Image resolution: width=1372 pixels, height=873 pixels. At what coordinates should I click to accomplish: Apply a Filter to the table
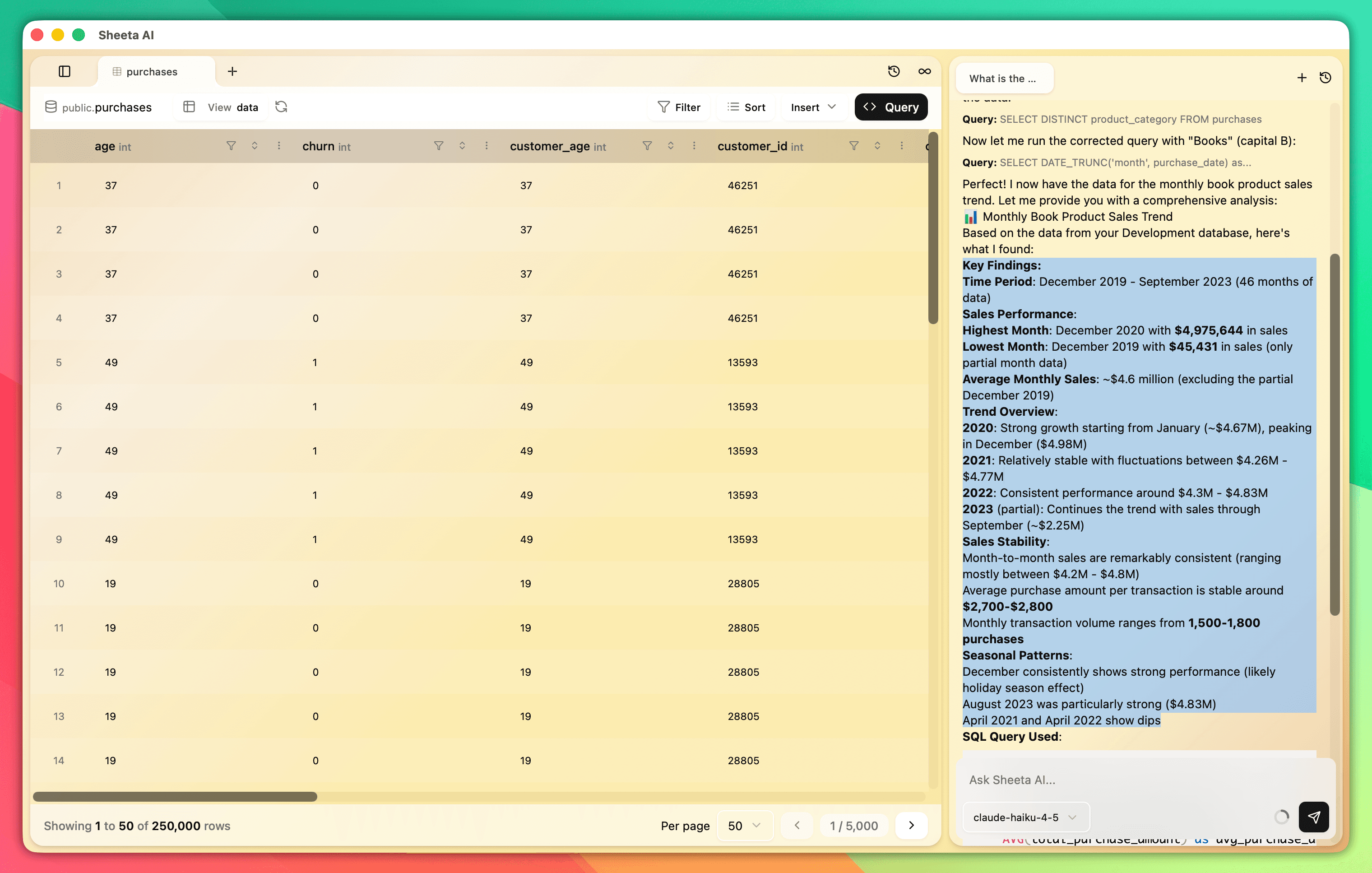[679, 107]
